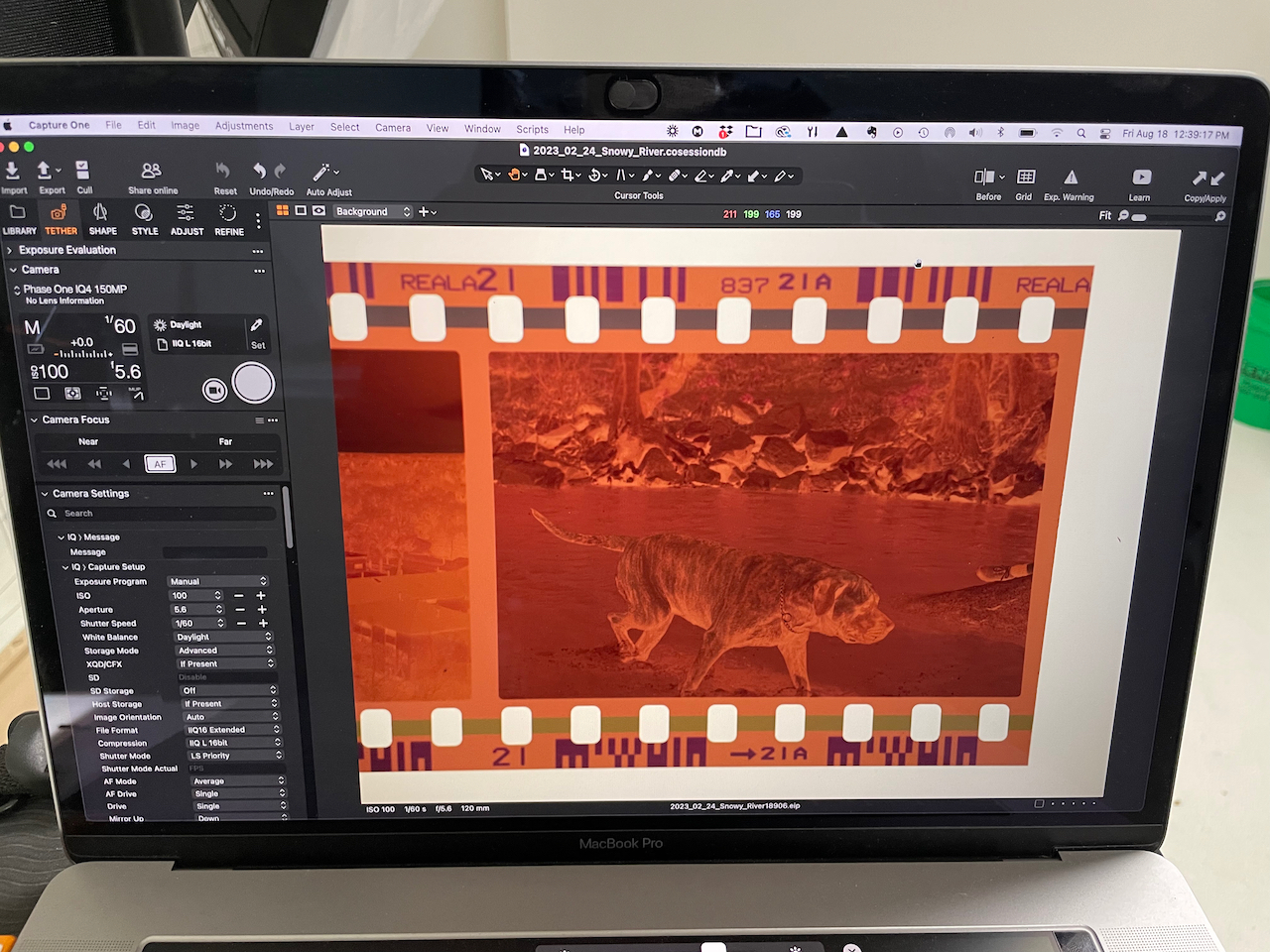
Task: Click the Share online icon
Action: pos(151,172)
